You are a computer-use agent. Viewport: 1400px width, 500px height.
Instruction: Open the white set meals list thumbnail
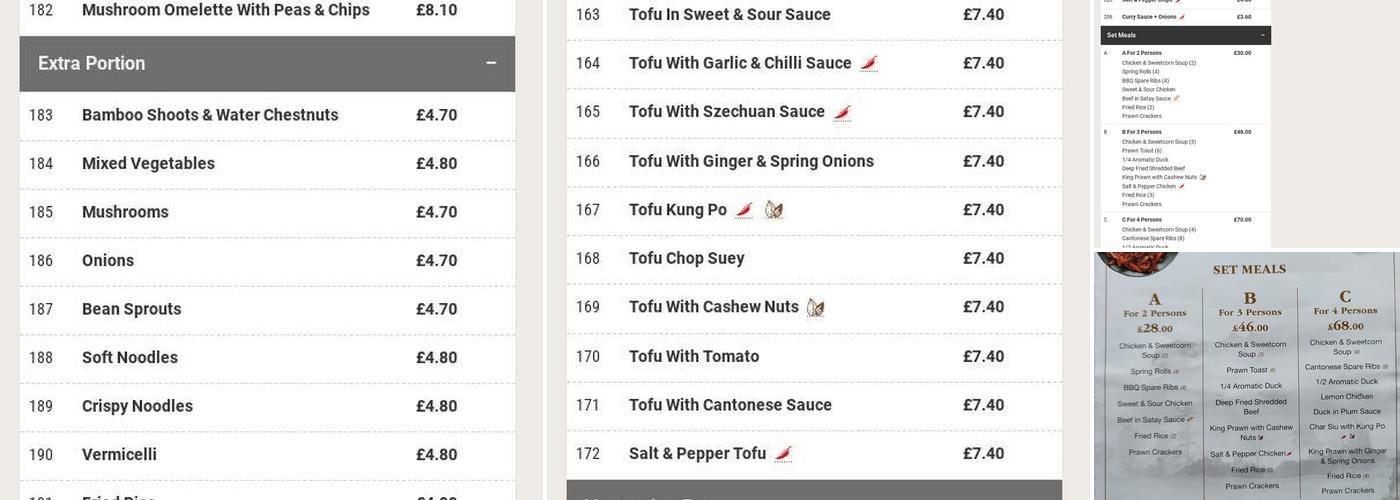pos(1186,124)
